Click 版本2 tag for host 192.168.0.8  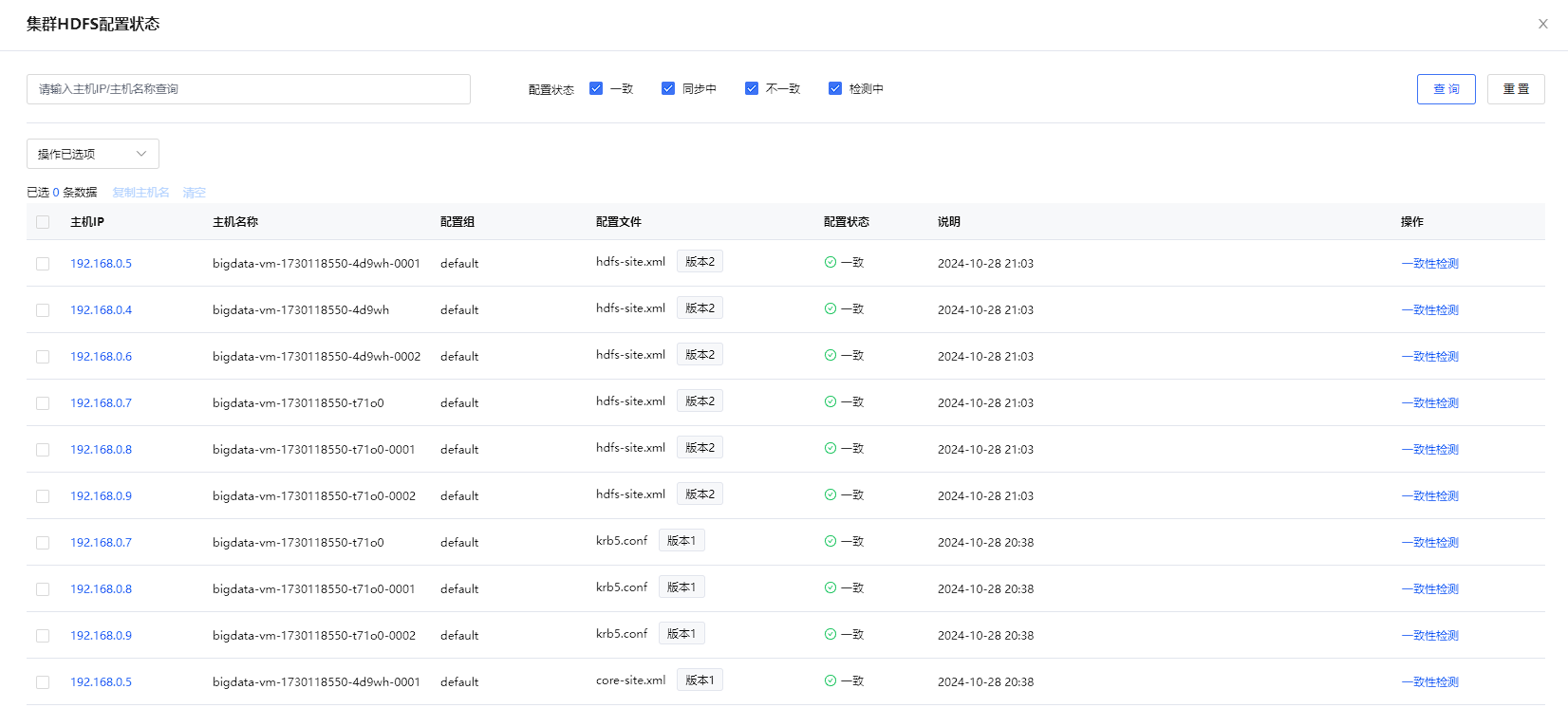tap(700, 448)
